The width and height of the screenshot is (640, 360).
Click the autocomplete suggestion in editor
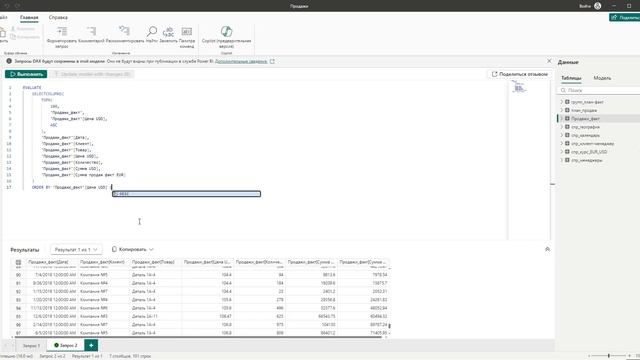pos(187,194)
